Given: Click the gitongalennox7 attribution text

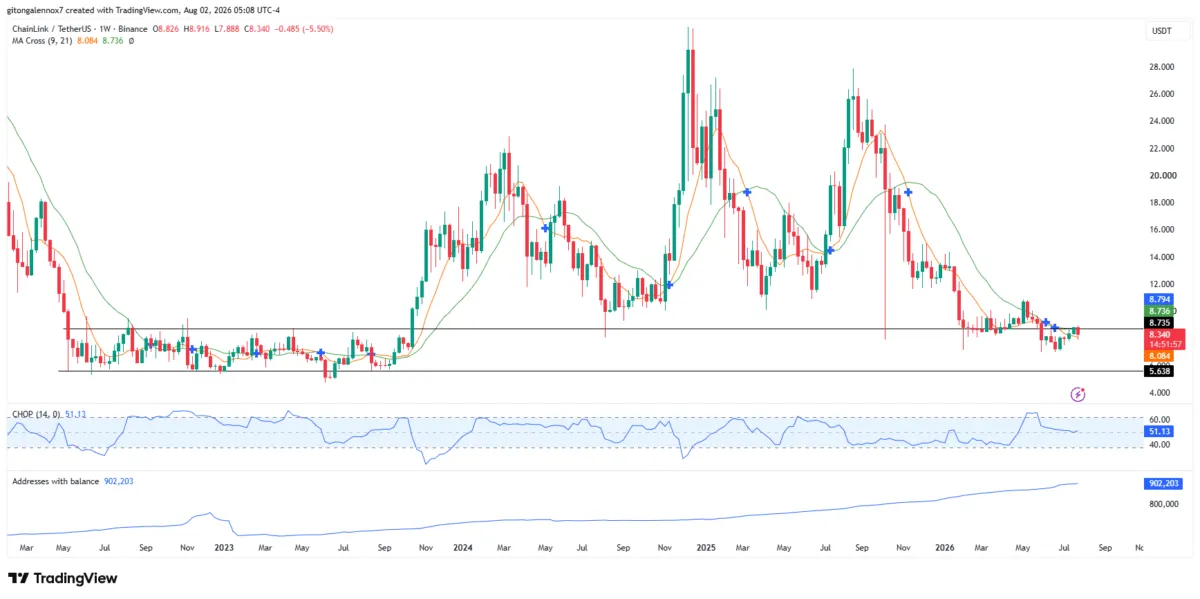Looking at the screenshot, I should point(34,10).
